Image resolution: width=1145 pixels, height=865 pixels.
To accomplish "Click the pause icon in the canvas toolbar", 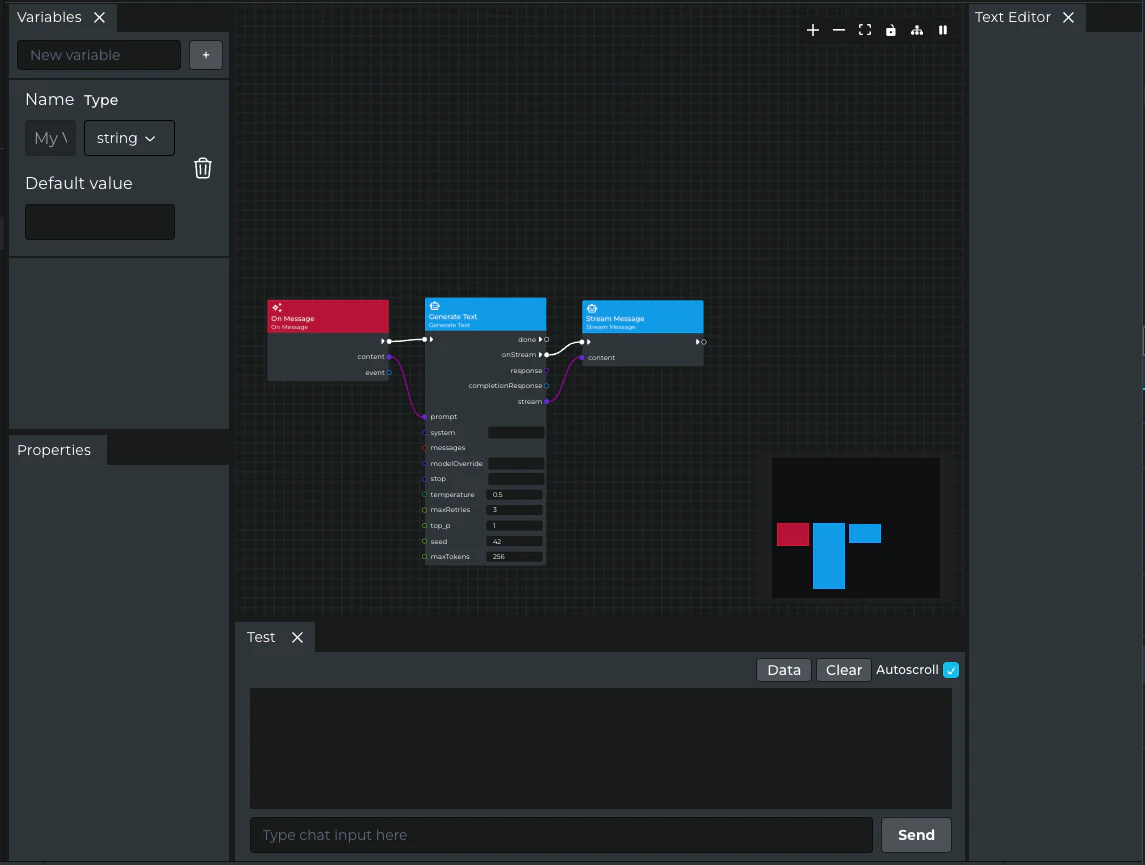I will tap(943, 30).
